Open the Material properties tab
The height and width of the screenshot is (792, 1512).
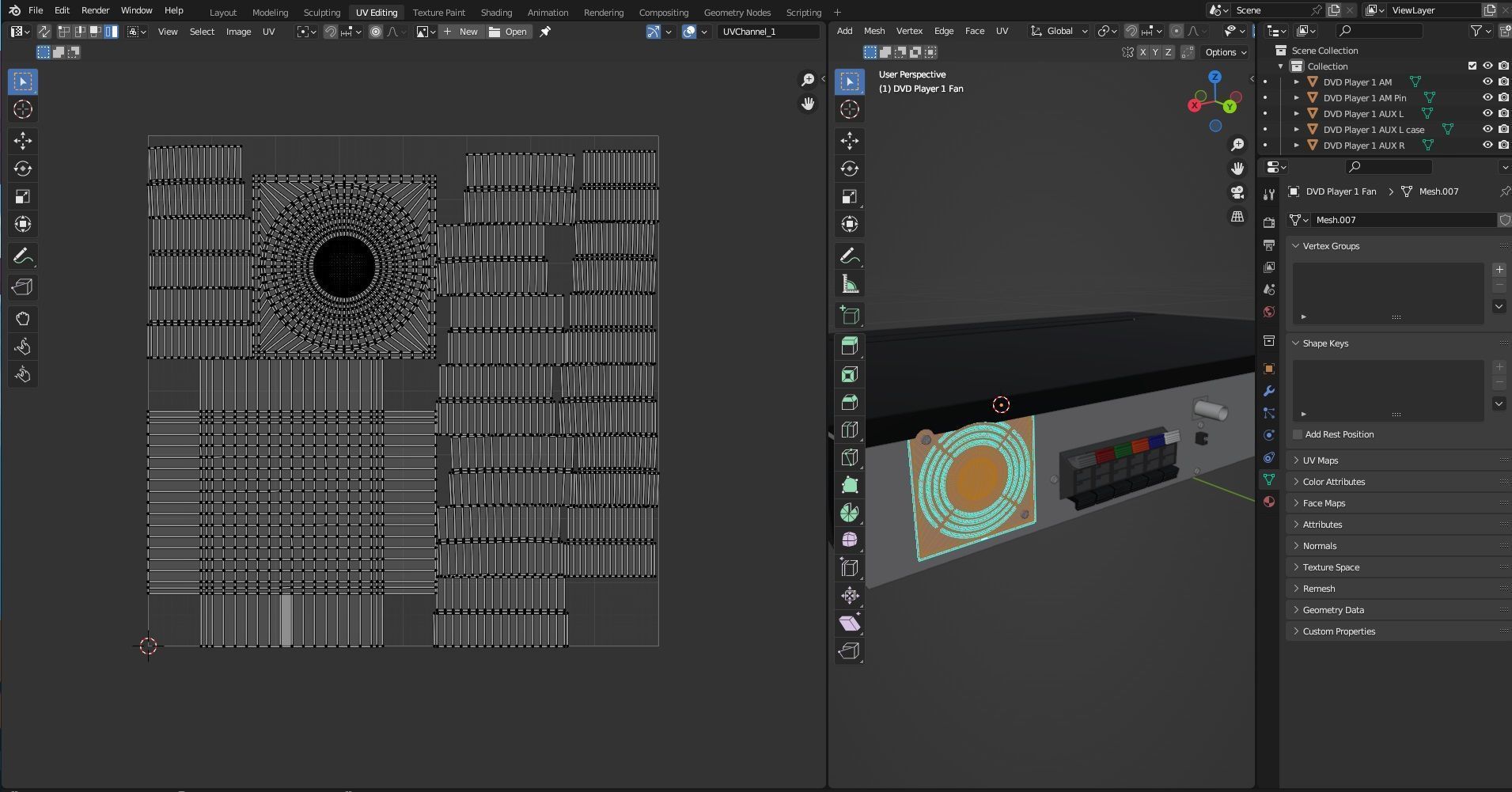click(x=1269, y=502)
